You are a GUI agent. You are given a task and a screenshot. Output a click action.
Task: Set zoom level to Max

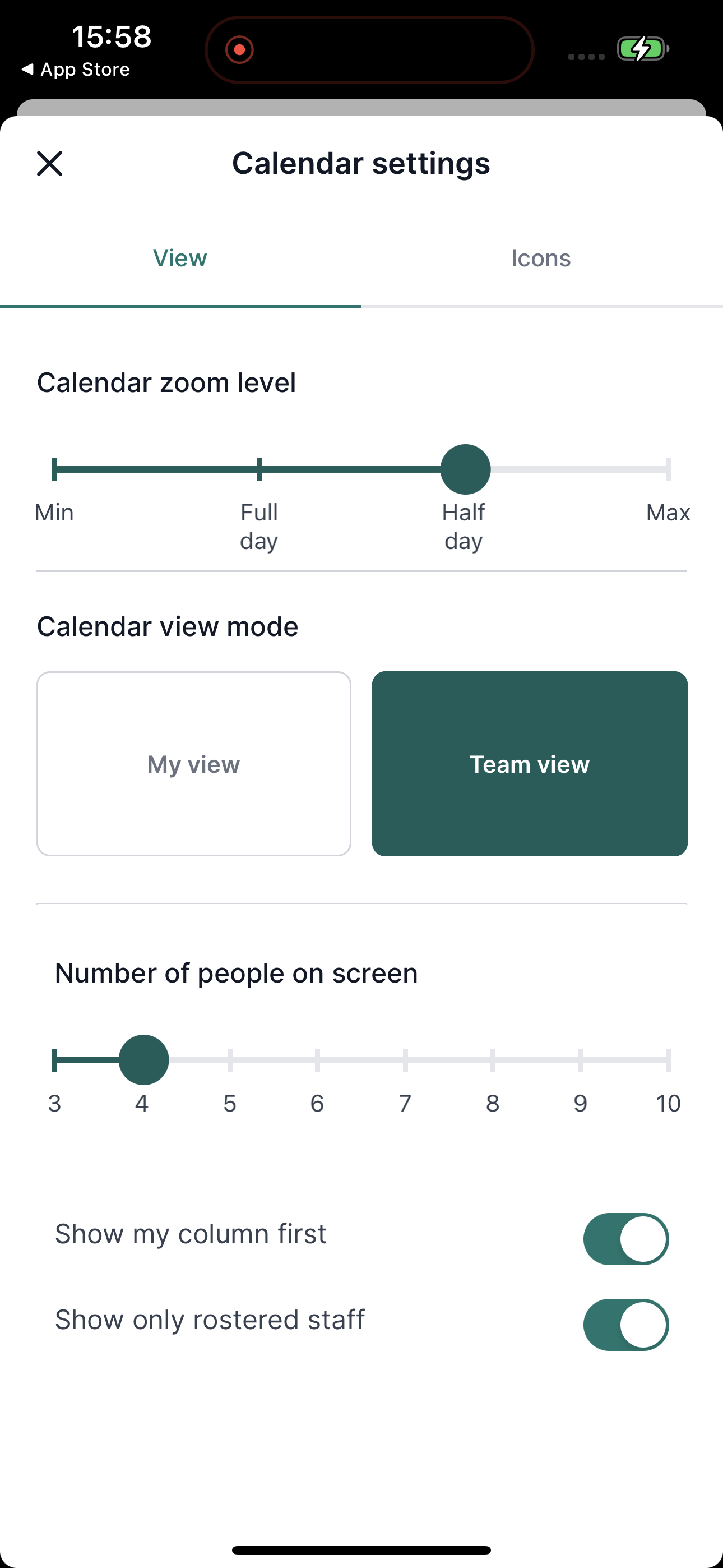pyautogui.click(x=668, y=469)
